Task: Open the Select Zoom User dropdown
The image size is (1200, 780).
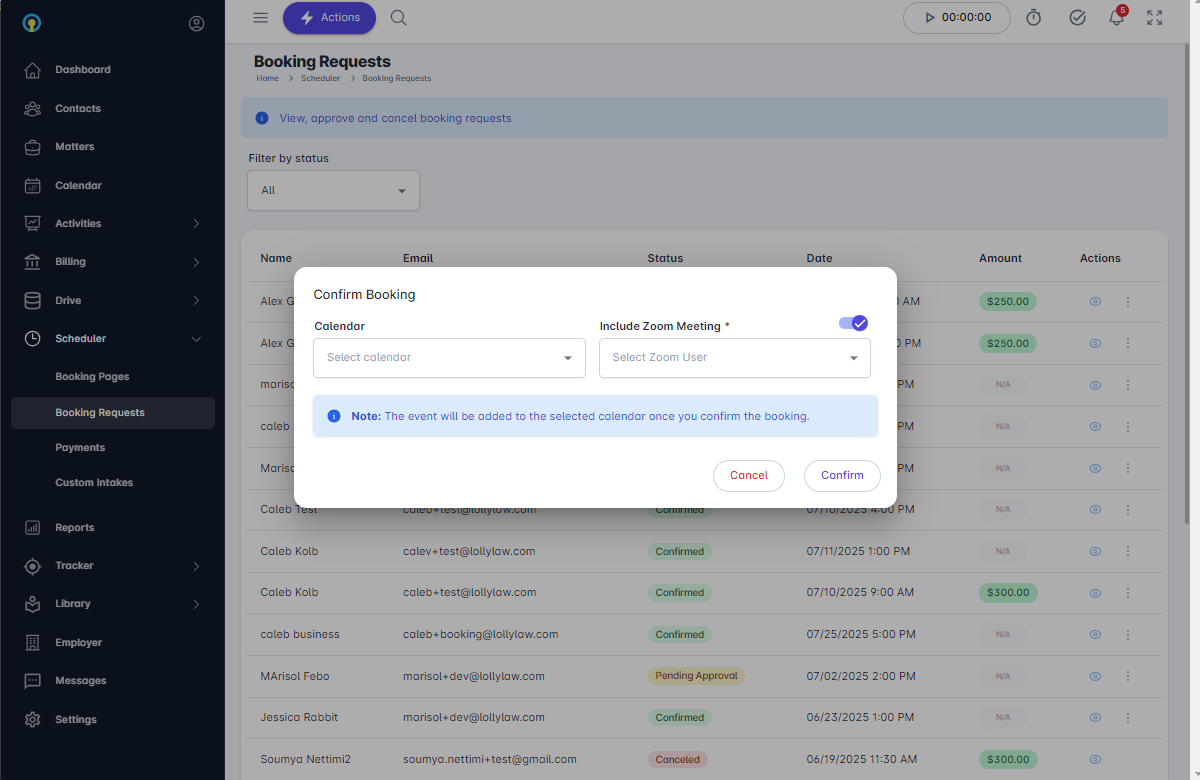Action: pos(735,357)
